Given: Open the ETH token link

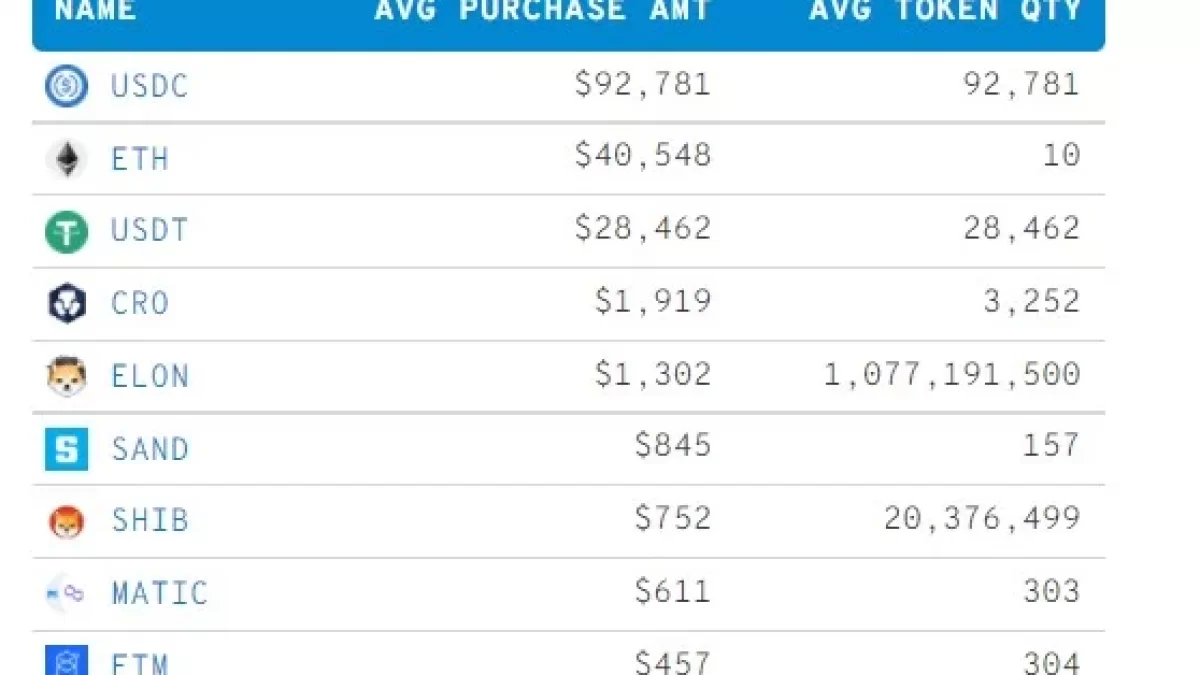Looking at the screenshot, I should [140, 159].
